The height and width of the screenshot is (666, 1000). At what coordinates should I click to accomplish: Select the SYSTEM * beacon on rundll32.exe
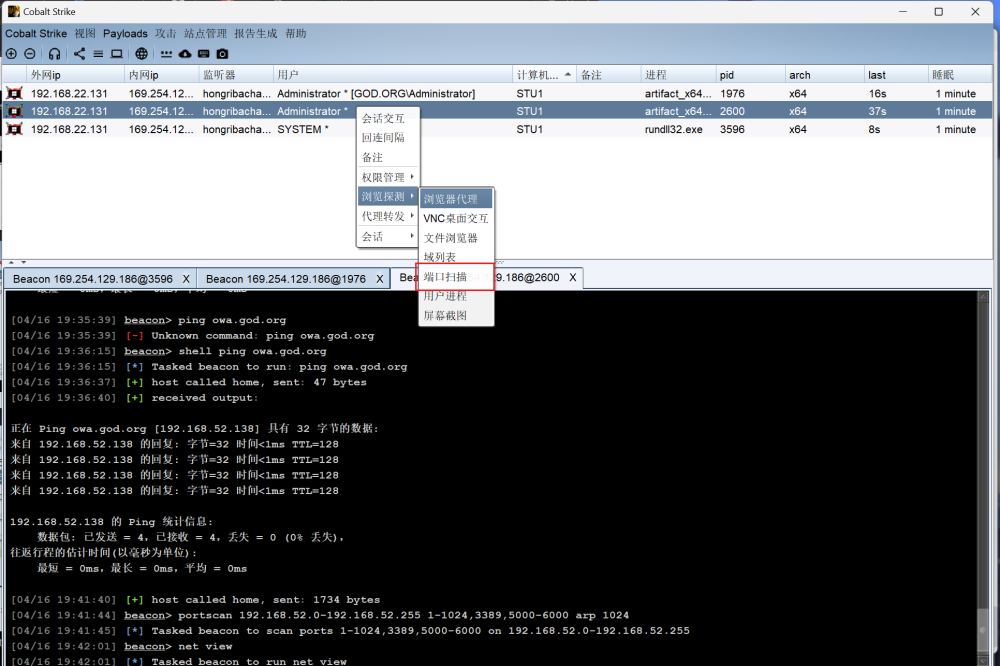click(x=302, y=129)
